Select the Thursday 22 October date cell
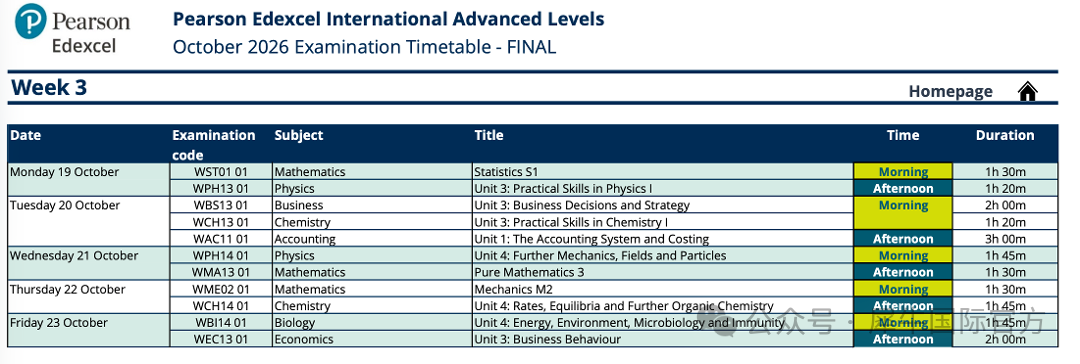The image size is (1080, 364). pos(88,298)
